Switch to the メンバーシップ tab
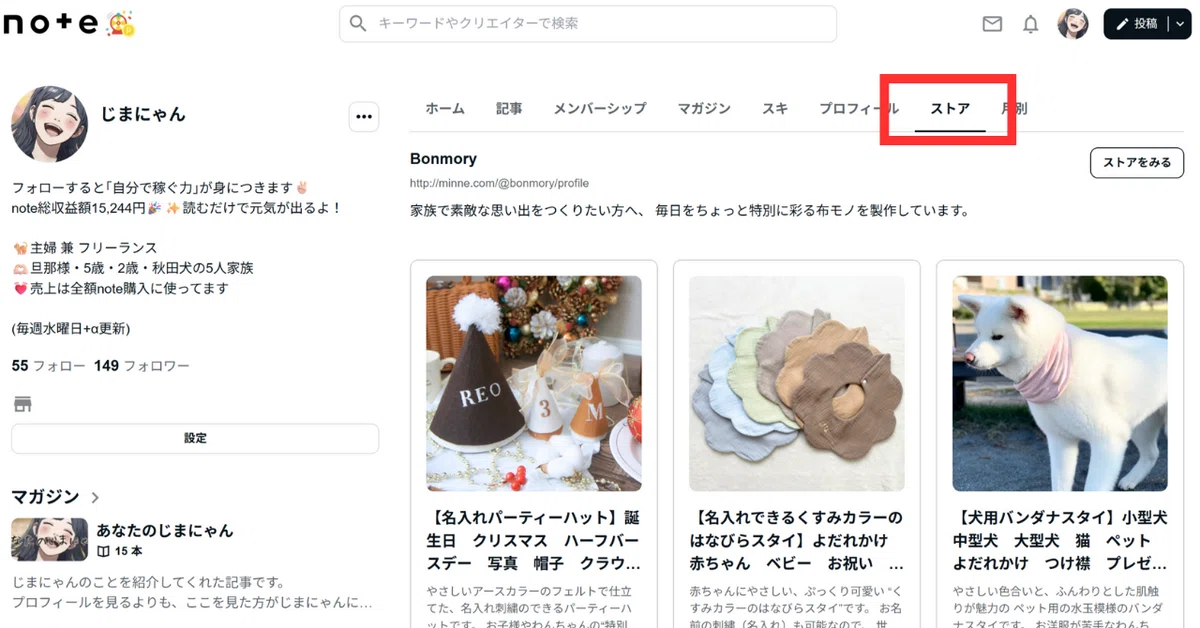 coord(600,109)
